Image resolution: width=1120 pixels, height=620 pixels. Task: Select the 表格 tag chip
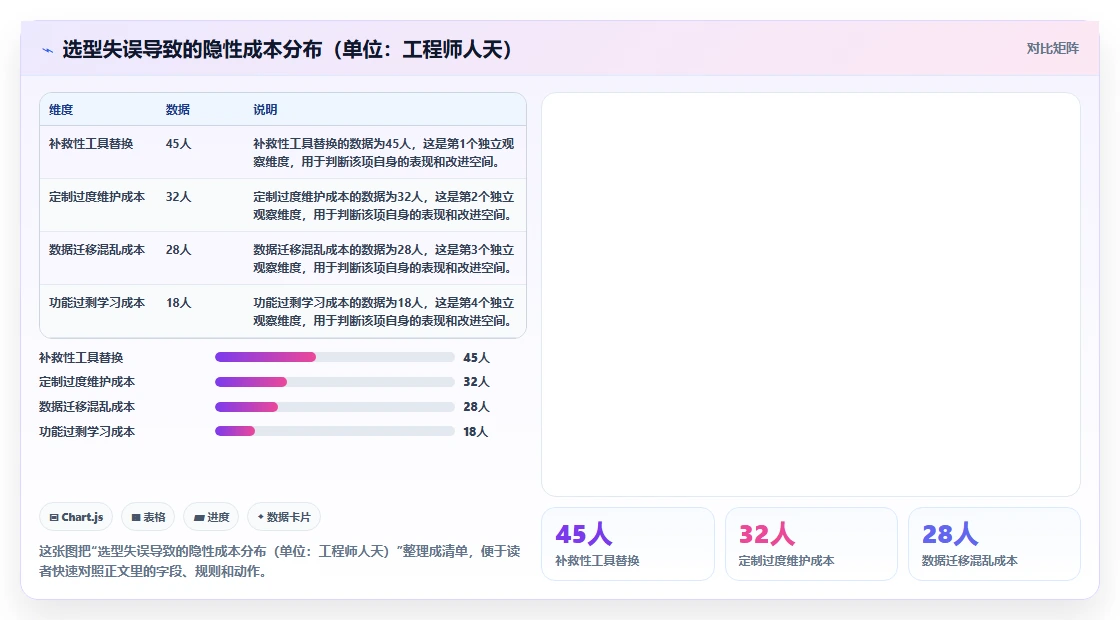click(x=148, y=517)
